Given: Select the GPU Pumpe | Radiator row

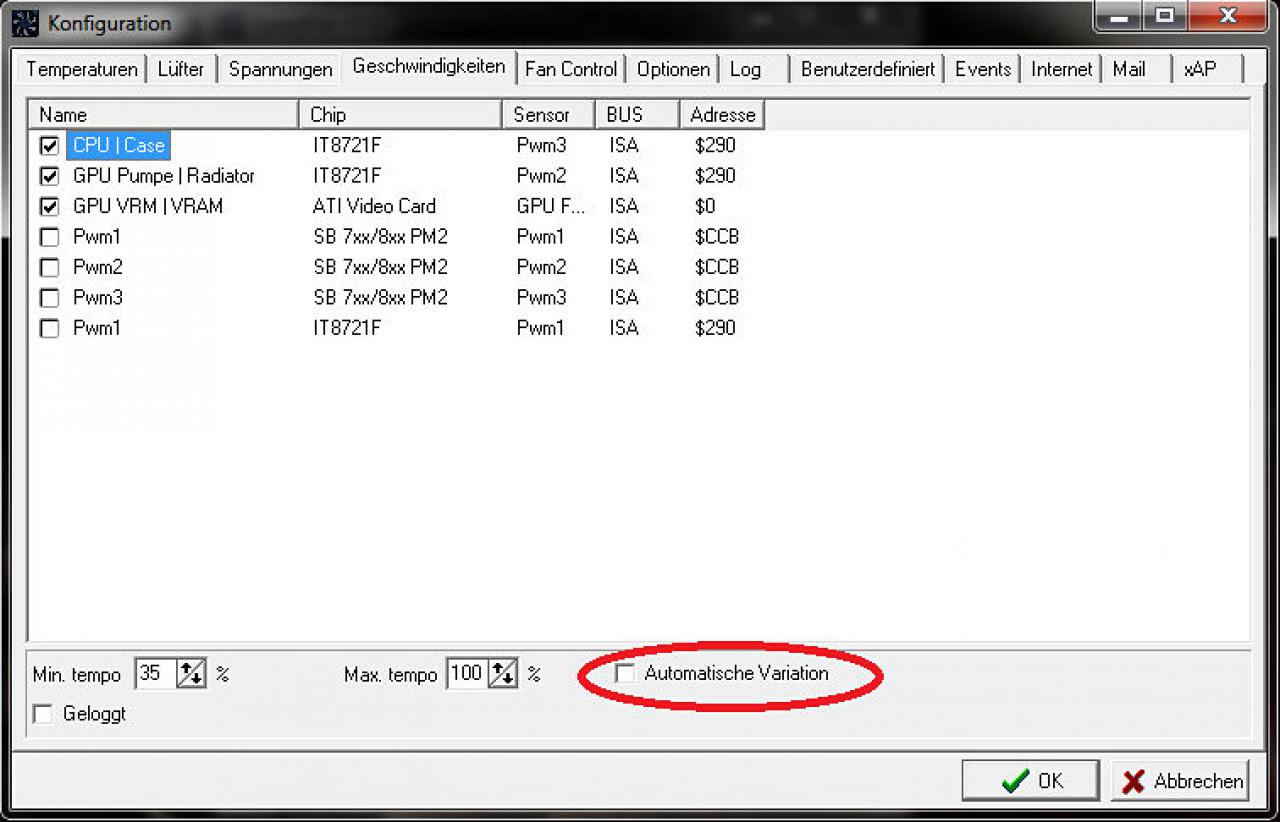Looking at the screenshot, I should coord(164,176).
